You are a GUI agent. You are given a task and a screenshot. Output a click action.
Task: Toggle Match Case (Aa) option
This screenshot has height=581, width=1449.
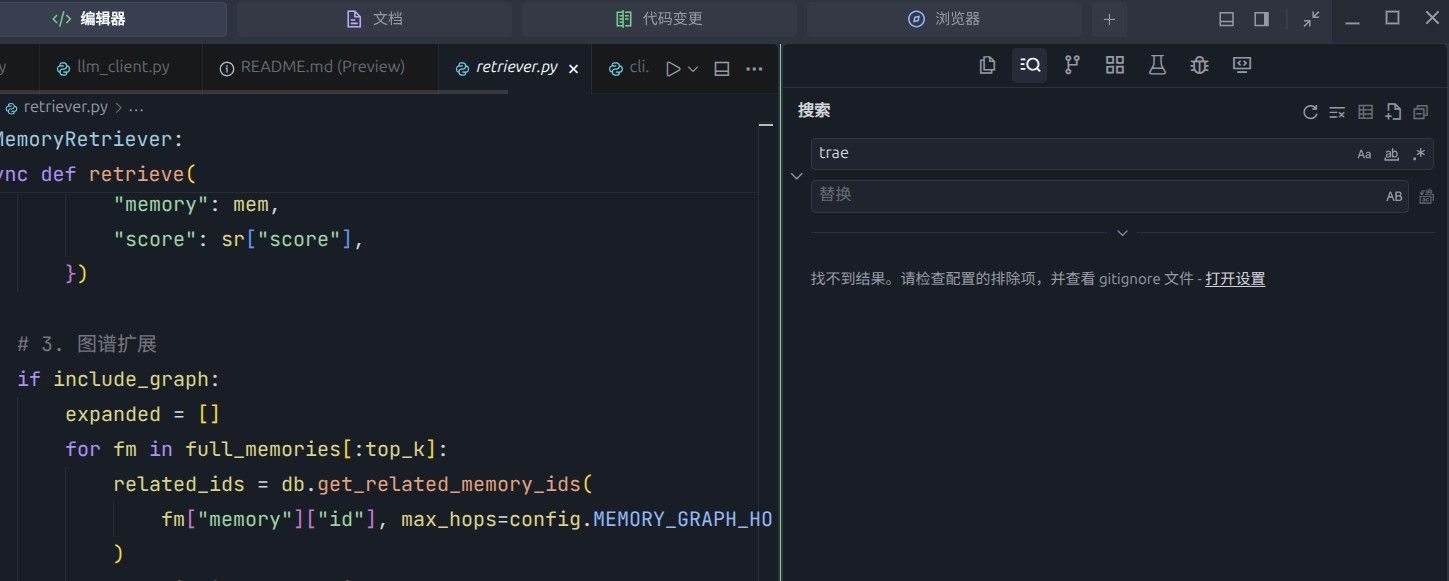[x=1364, y=154]
